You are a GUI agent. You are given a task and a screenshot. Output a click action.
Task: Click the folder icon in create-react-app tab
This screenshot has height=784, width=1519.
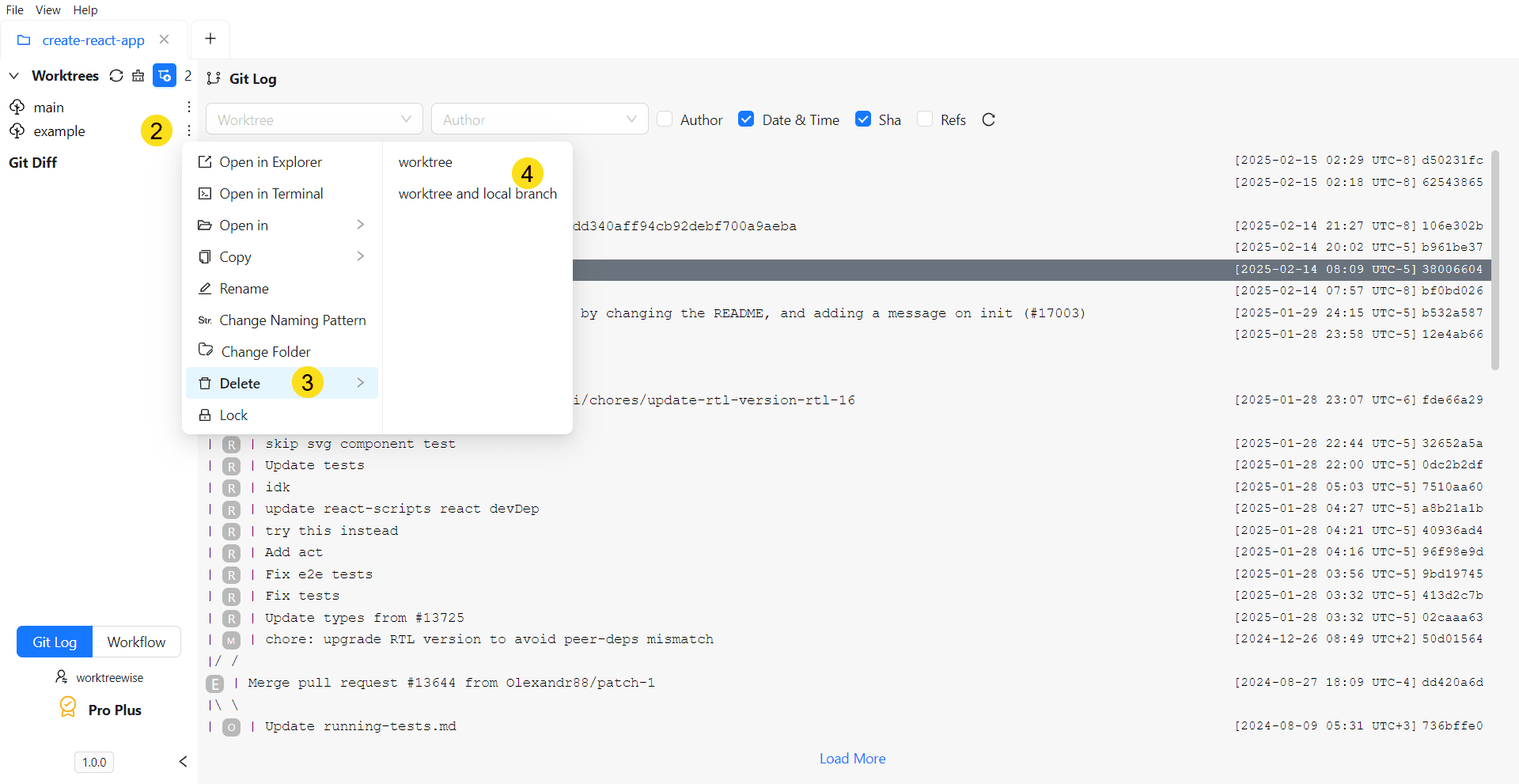(24, 40)
